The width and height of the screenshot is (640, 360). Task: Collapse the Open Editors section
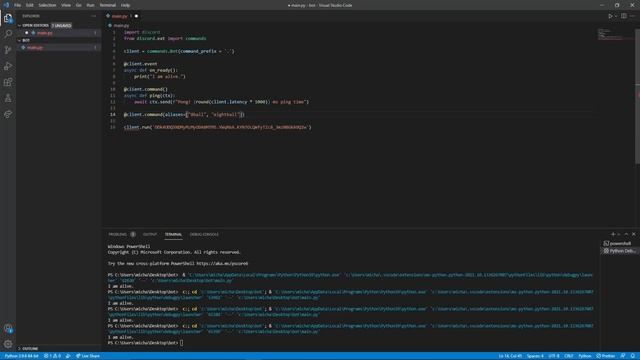tap(35, 25)
